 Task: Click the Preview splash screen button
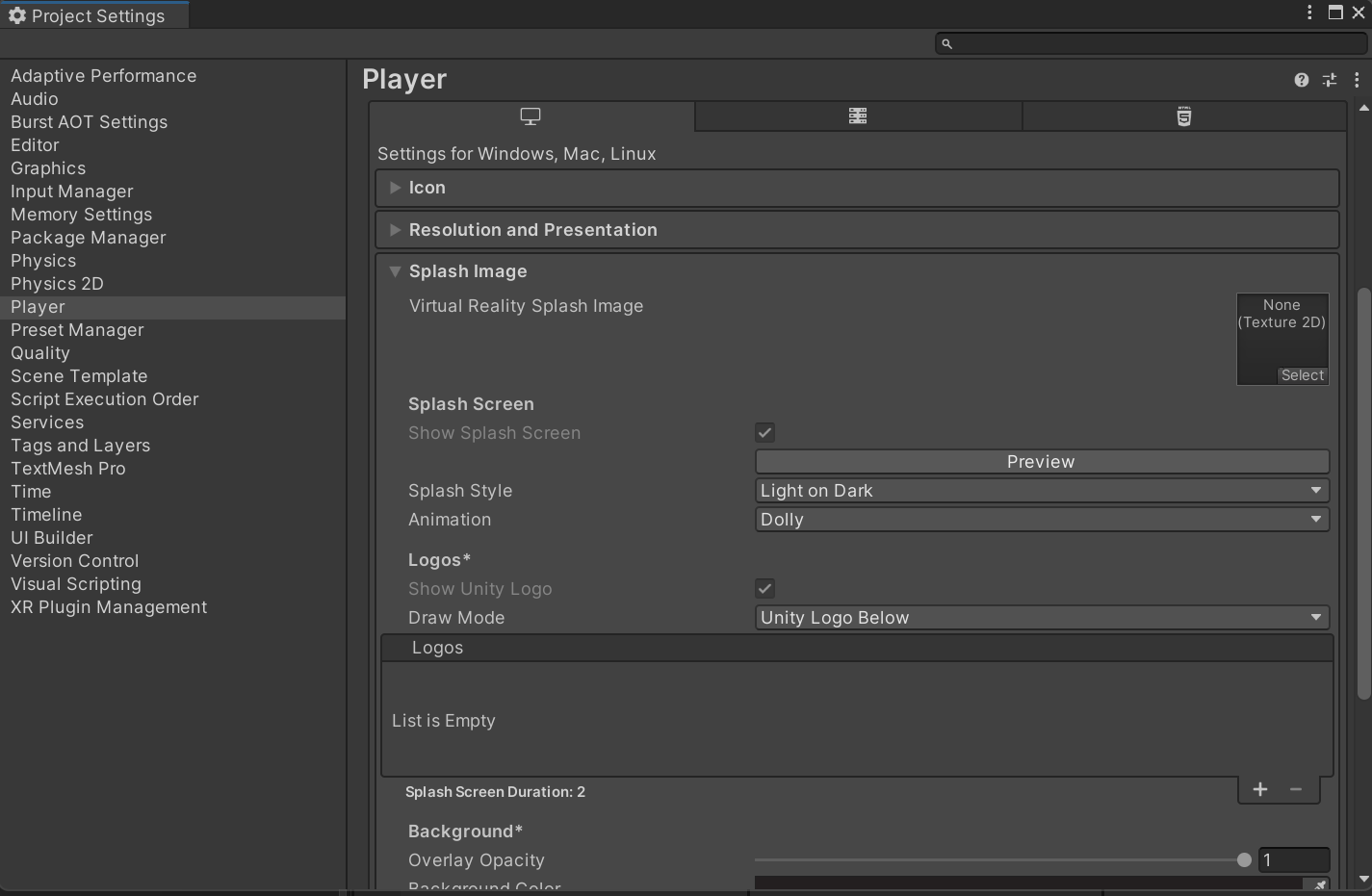[x=1042, y=462]
